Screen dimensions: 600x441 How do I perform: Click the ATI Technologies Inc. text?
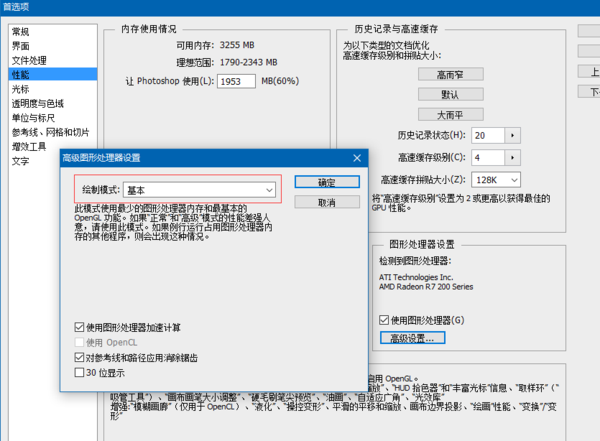[416, 277]
